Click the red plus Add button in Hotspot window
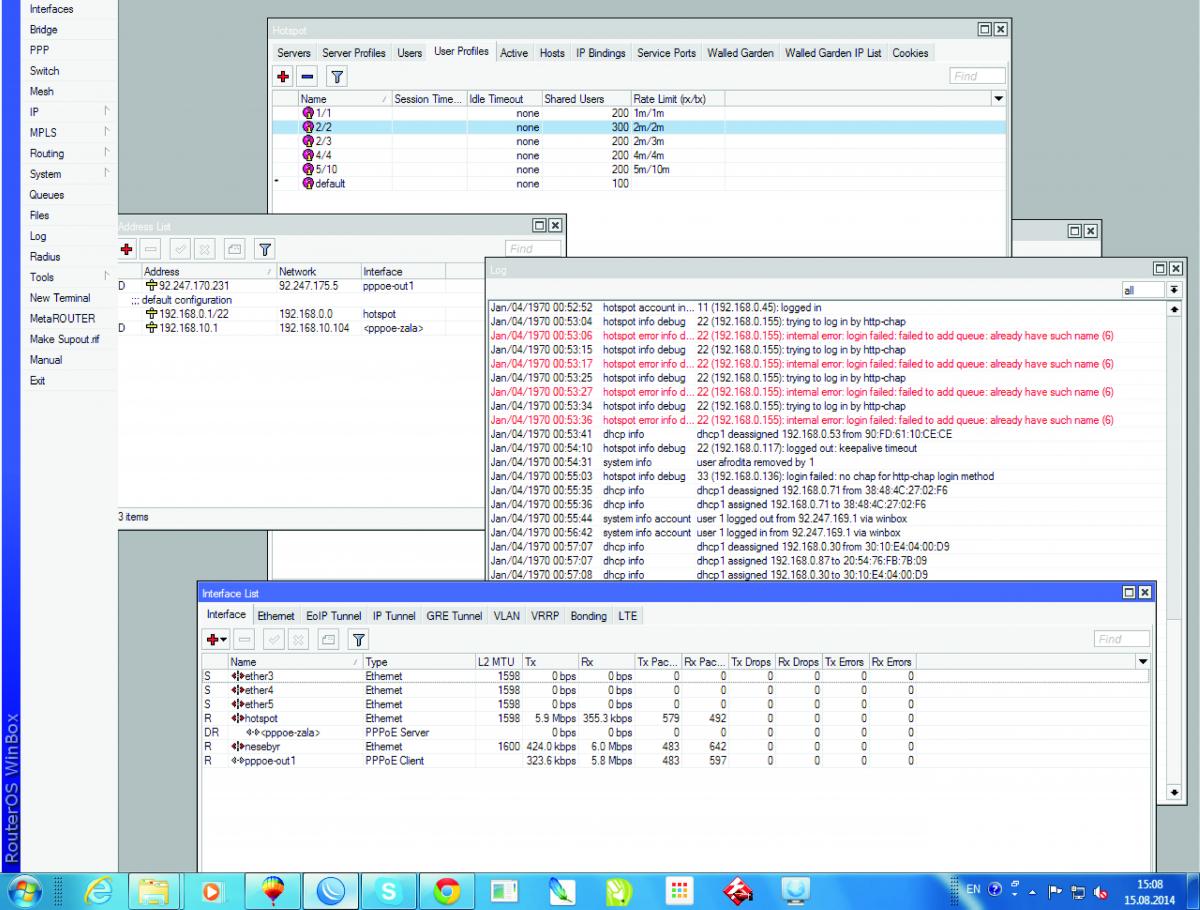The image size is (1200, 910). click(284, 76)
